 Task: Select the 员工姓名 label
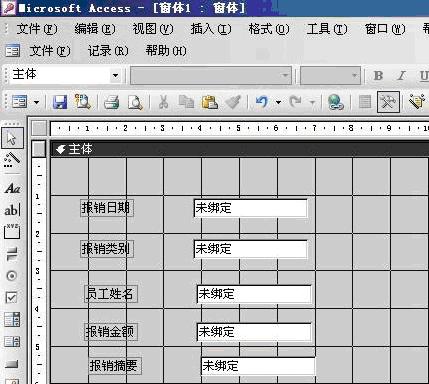click(x=110, y=294)
